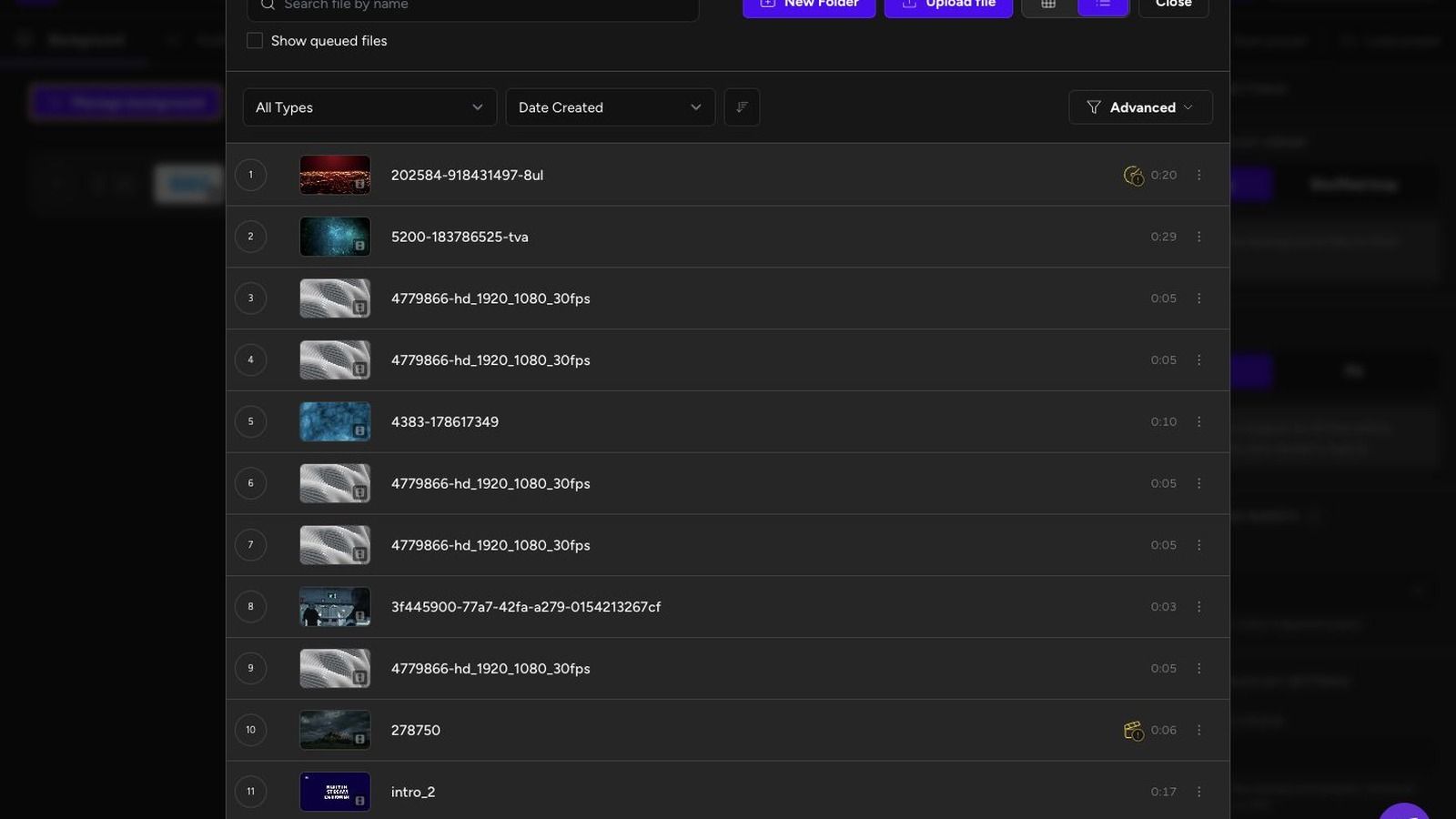Click the 0:29 duration of 5200-183786525-tva
This screenshot has height=819, width=1456.
[1163, 237]
